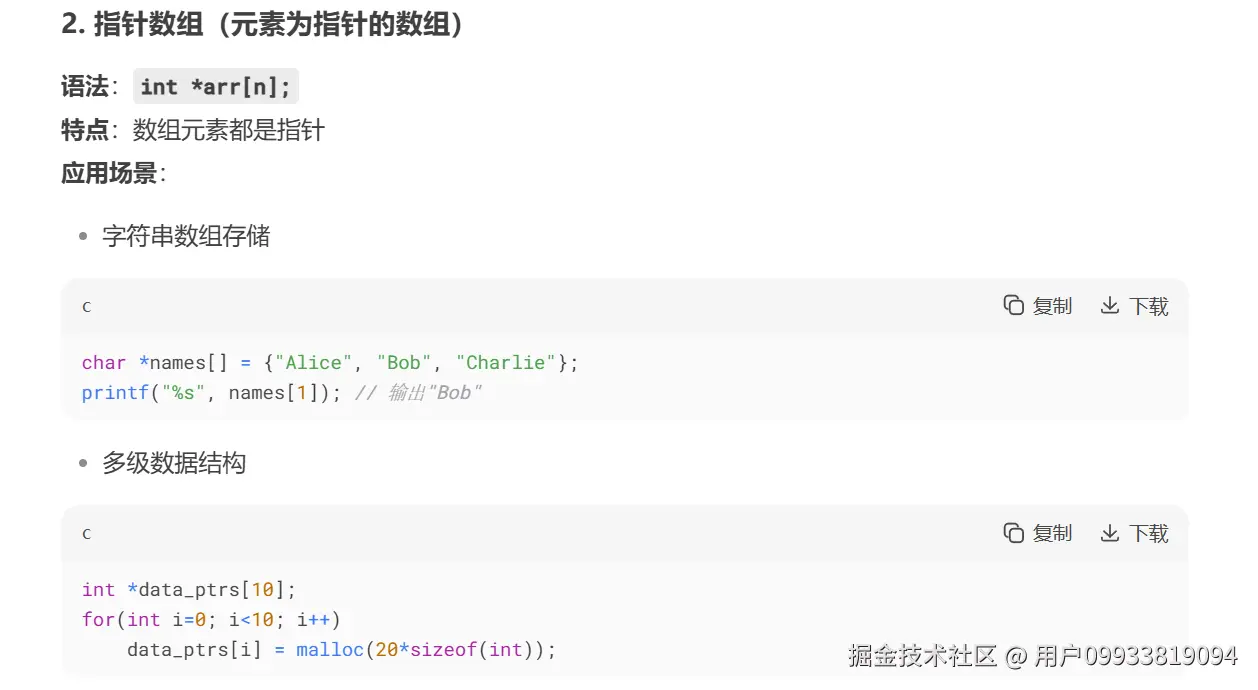
Task: Click the 'int *data_ptrs[10];' code line
Action: pos(189,590)
